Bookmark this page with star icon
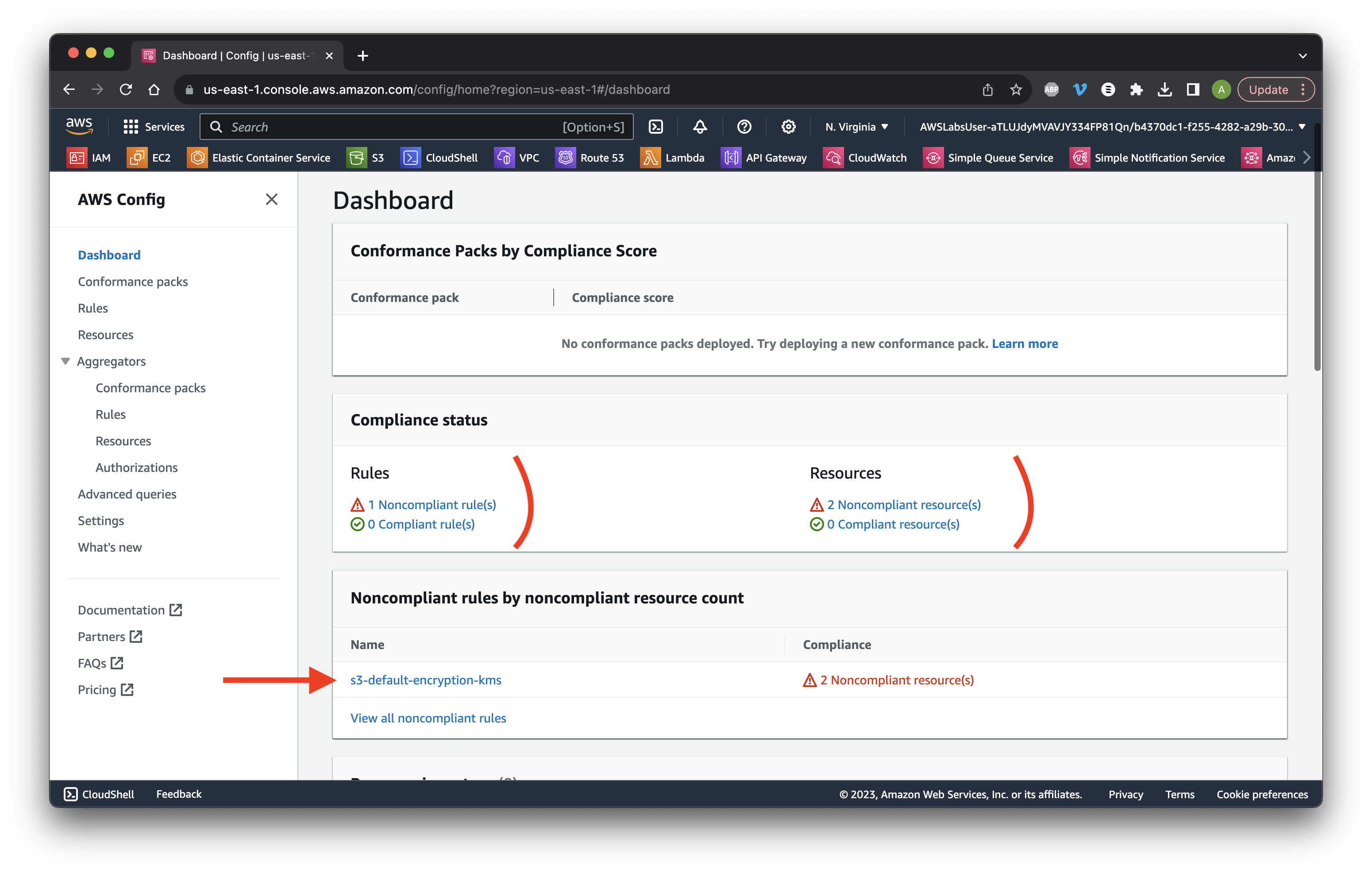 (1015, 89)
